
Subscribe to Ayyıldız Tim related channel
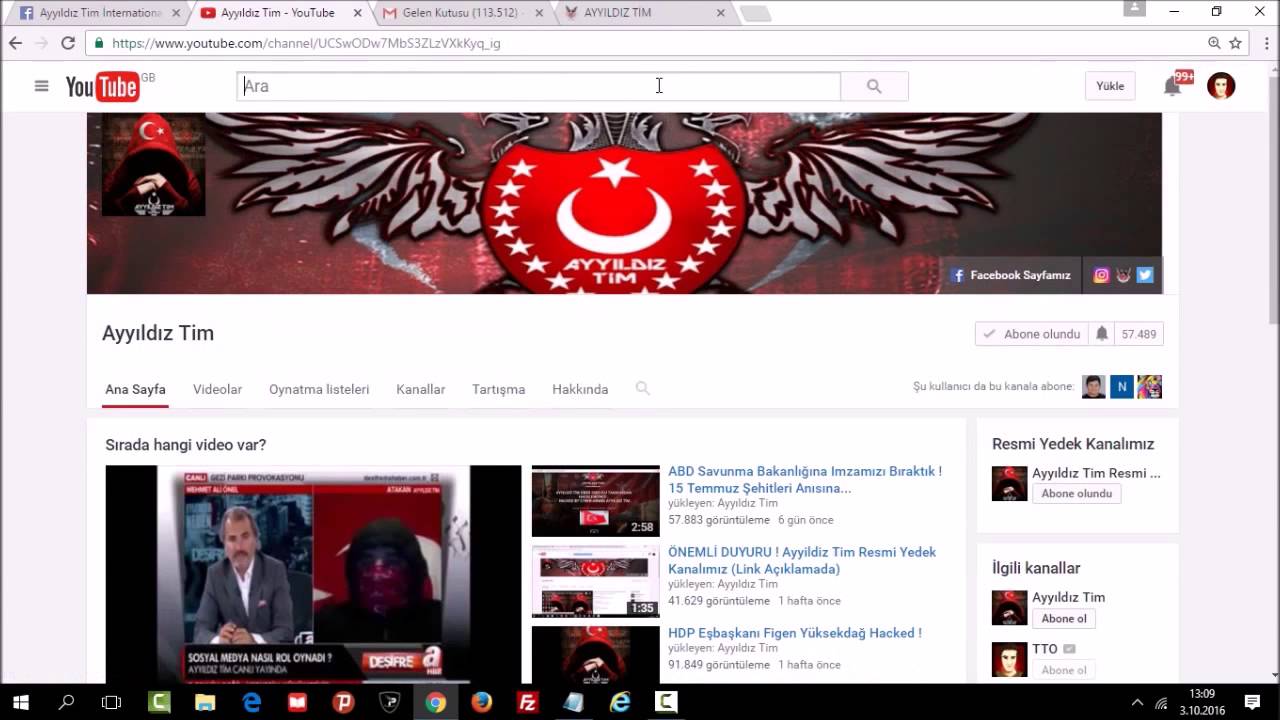[1063, 618]
